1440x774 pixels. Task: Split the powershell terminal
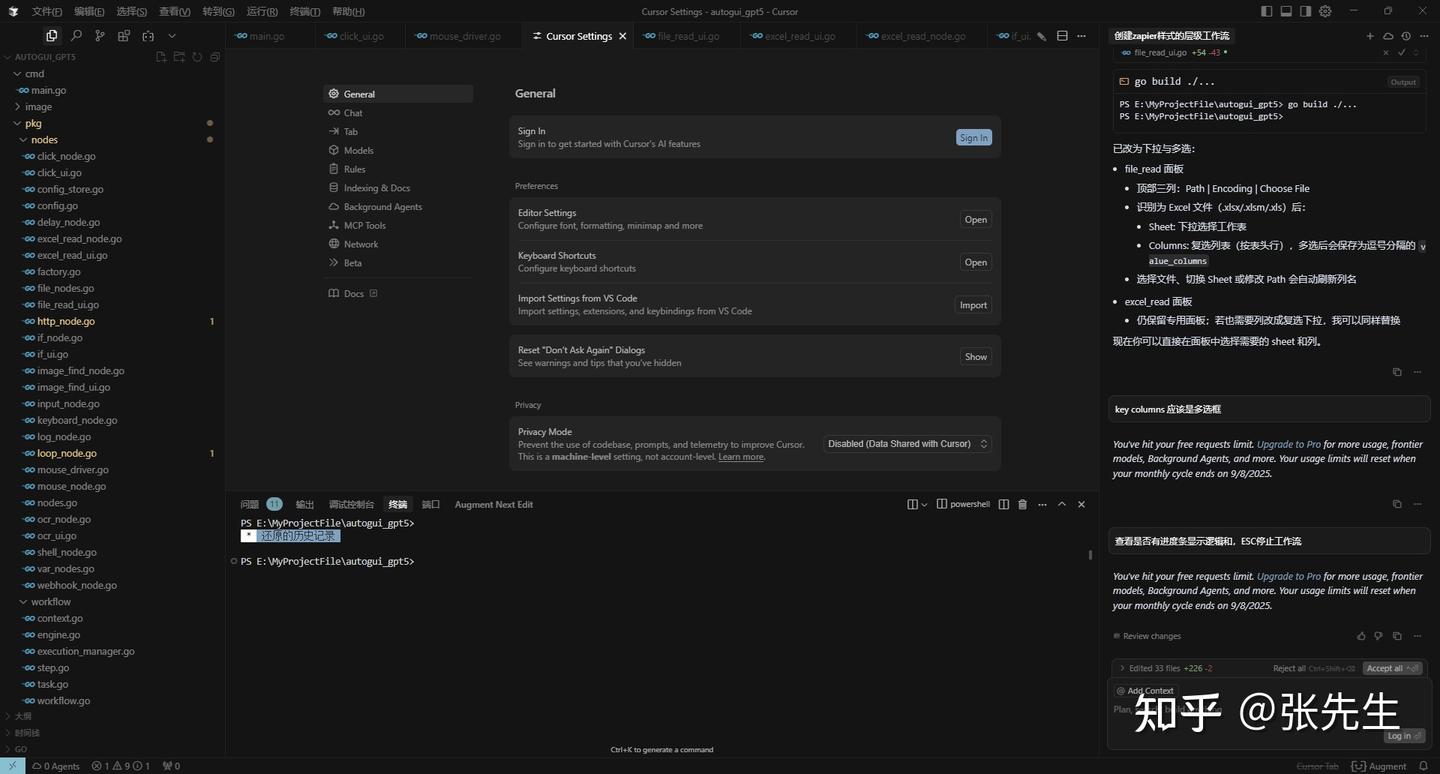(x=1003, y=504)
